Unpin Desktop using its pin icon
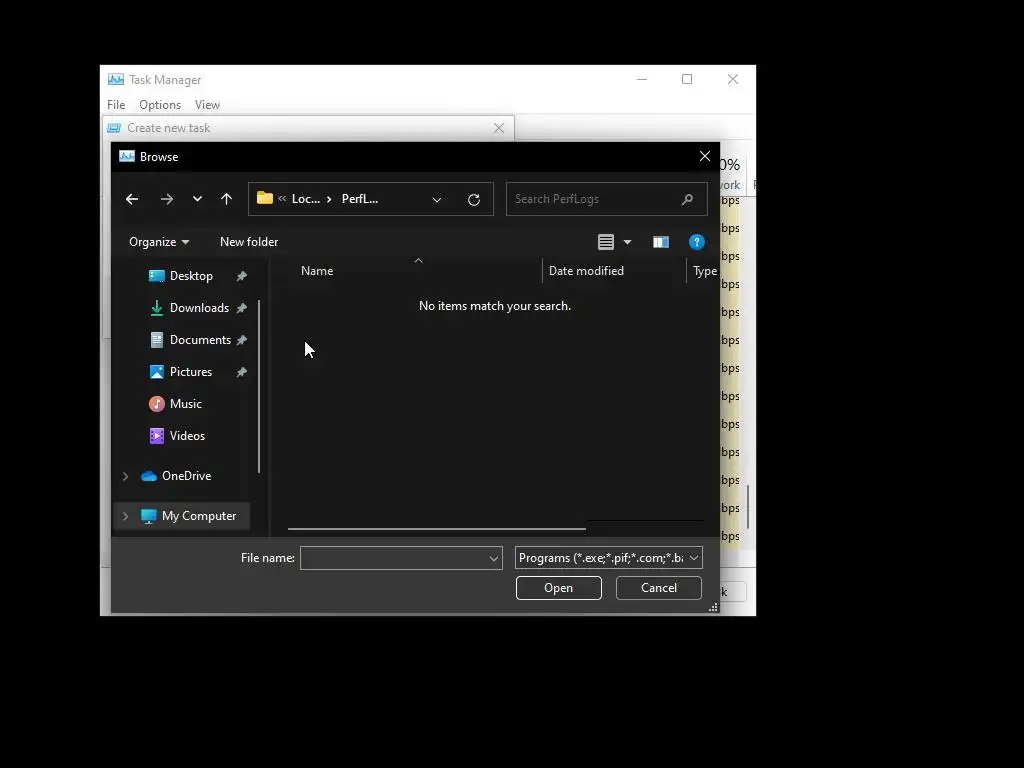Image resolution: width=1024 pixels, height=768 pixels. point(242,276)
